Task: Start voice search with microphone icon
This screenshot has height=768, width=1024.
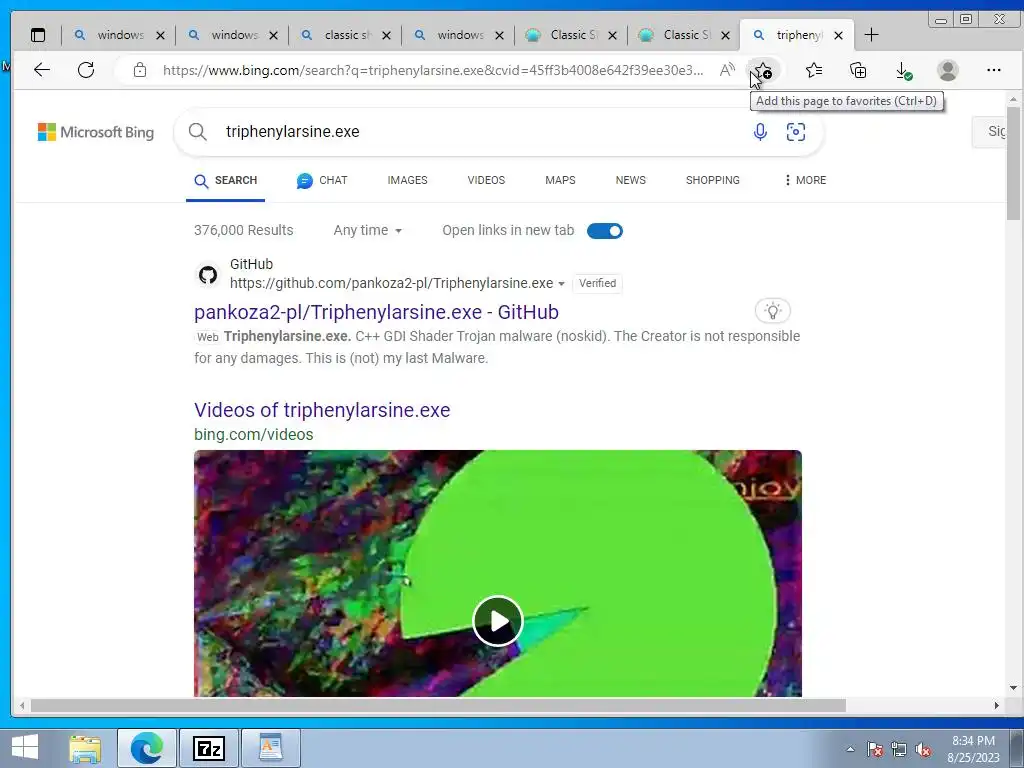Action: click(x=760, y=132)
